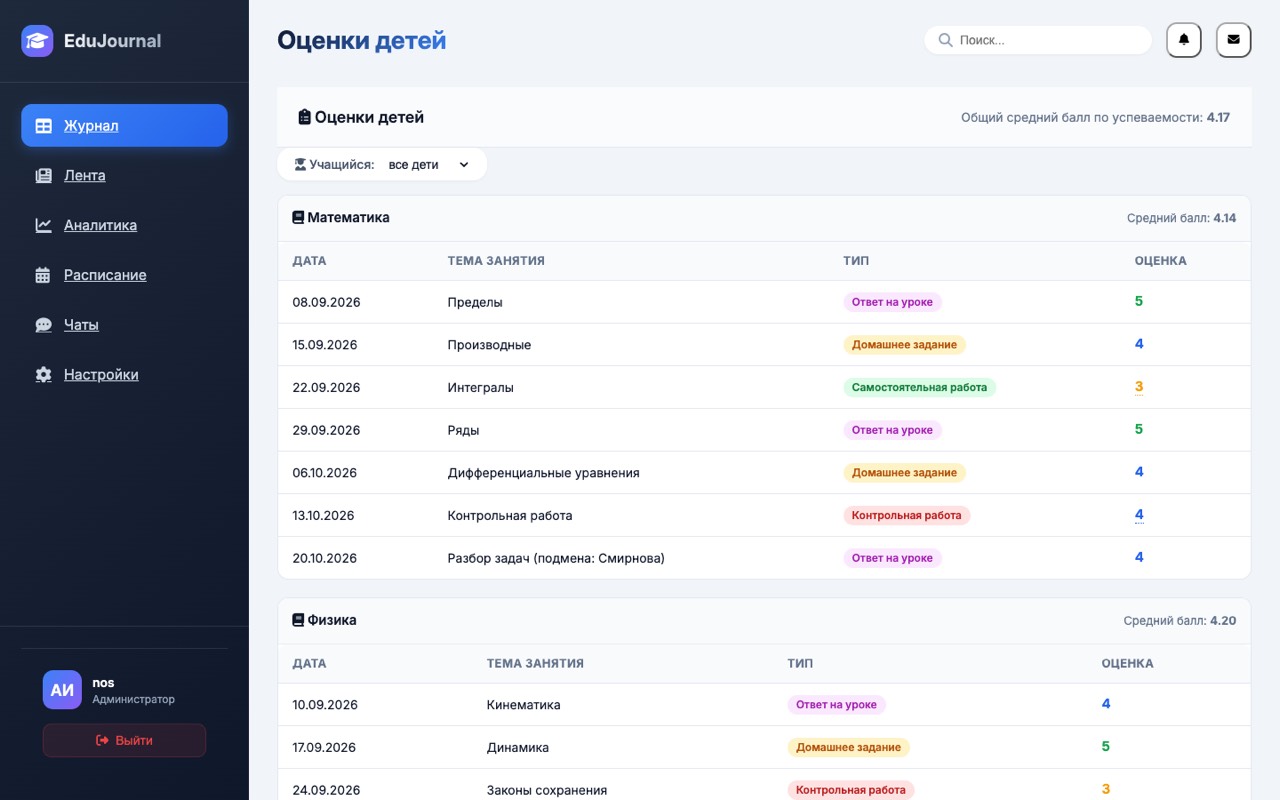Click the Лента newspaper icon
The height and width of the screenshot is (800, 1280).
coord(43,176)
